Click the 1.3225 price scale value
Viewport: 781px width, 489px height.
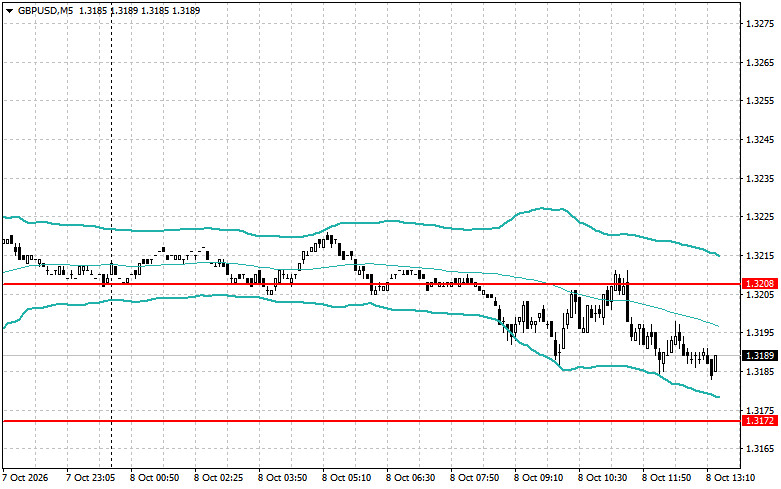pyautogui.click(x=760, y=217)
